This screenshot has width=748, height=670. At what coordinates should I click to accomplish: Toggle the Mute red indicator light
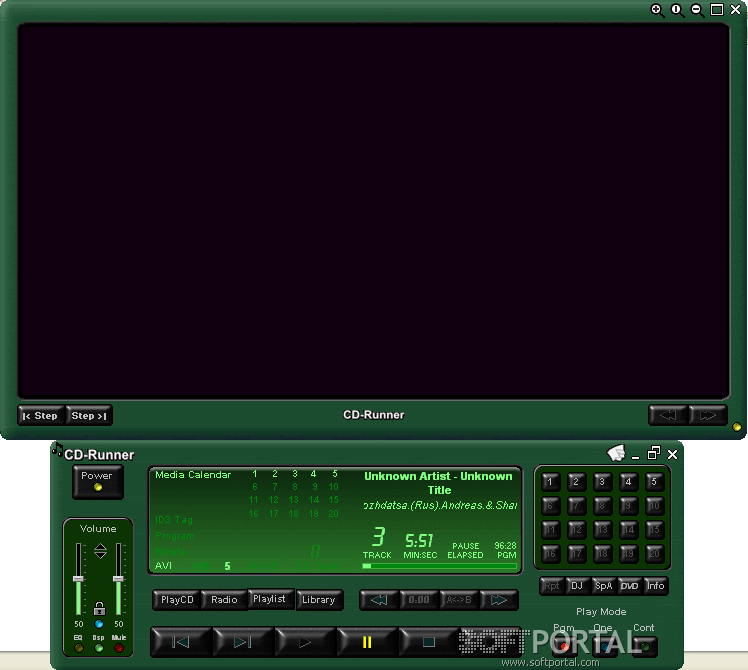point(119,648)
